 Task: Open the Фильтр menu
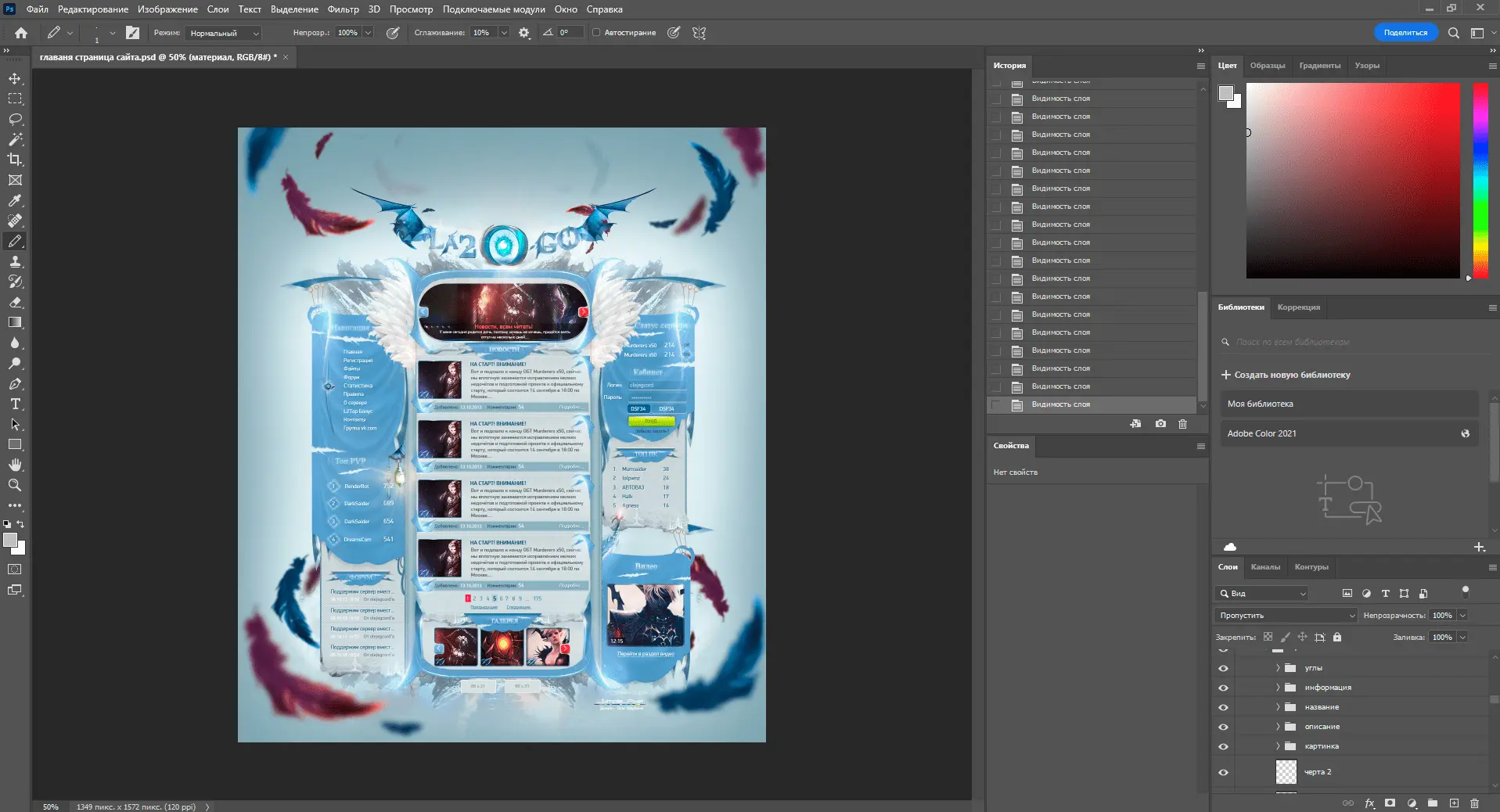pos(343,9)
